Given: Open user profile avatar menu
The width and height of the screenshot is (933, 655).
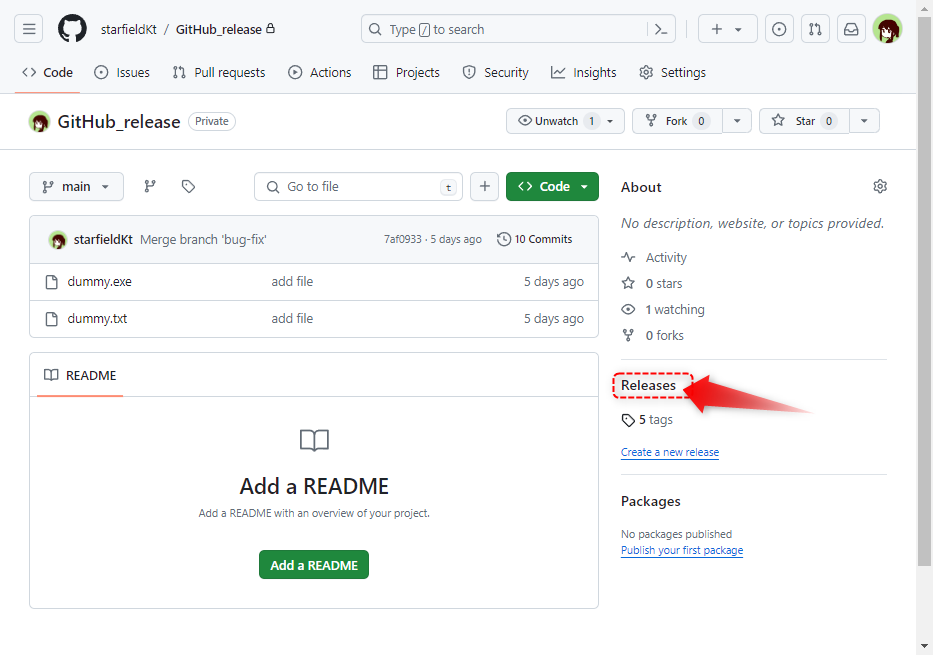Looking at the screenshot, I should [x=888, y=29].
